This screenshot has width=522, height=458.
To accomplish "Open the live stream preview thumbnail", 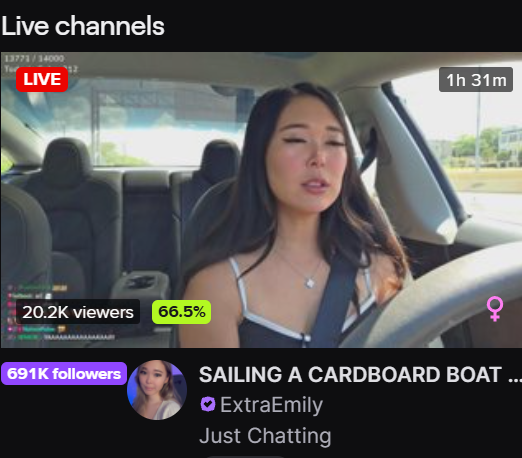I will pyautogui.click(x=261, y=200).
